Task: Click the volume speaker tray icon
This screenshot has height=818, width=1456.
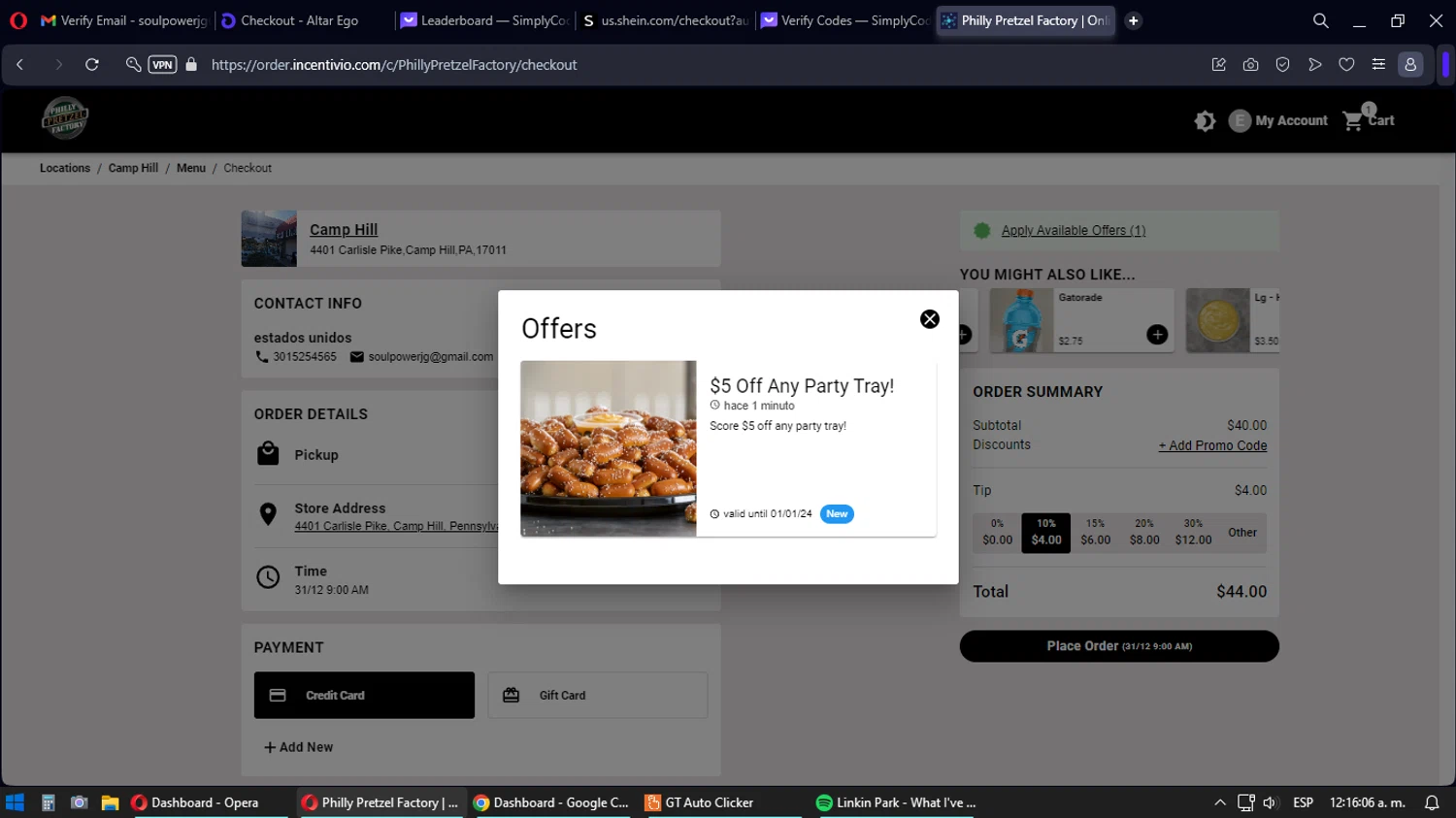Action: pyautogui.click(x=1270, y=802)
